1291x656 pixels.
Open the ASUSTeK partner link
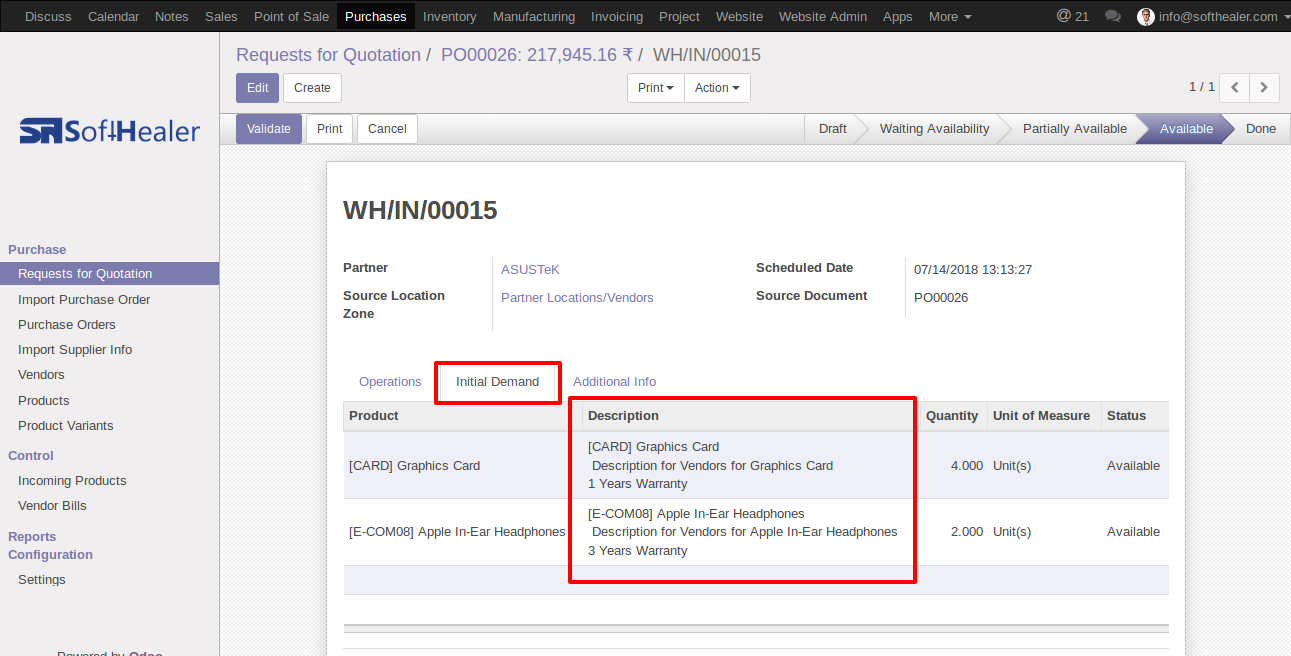click(x=530, y=270)
